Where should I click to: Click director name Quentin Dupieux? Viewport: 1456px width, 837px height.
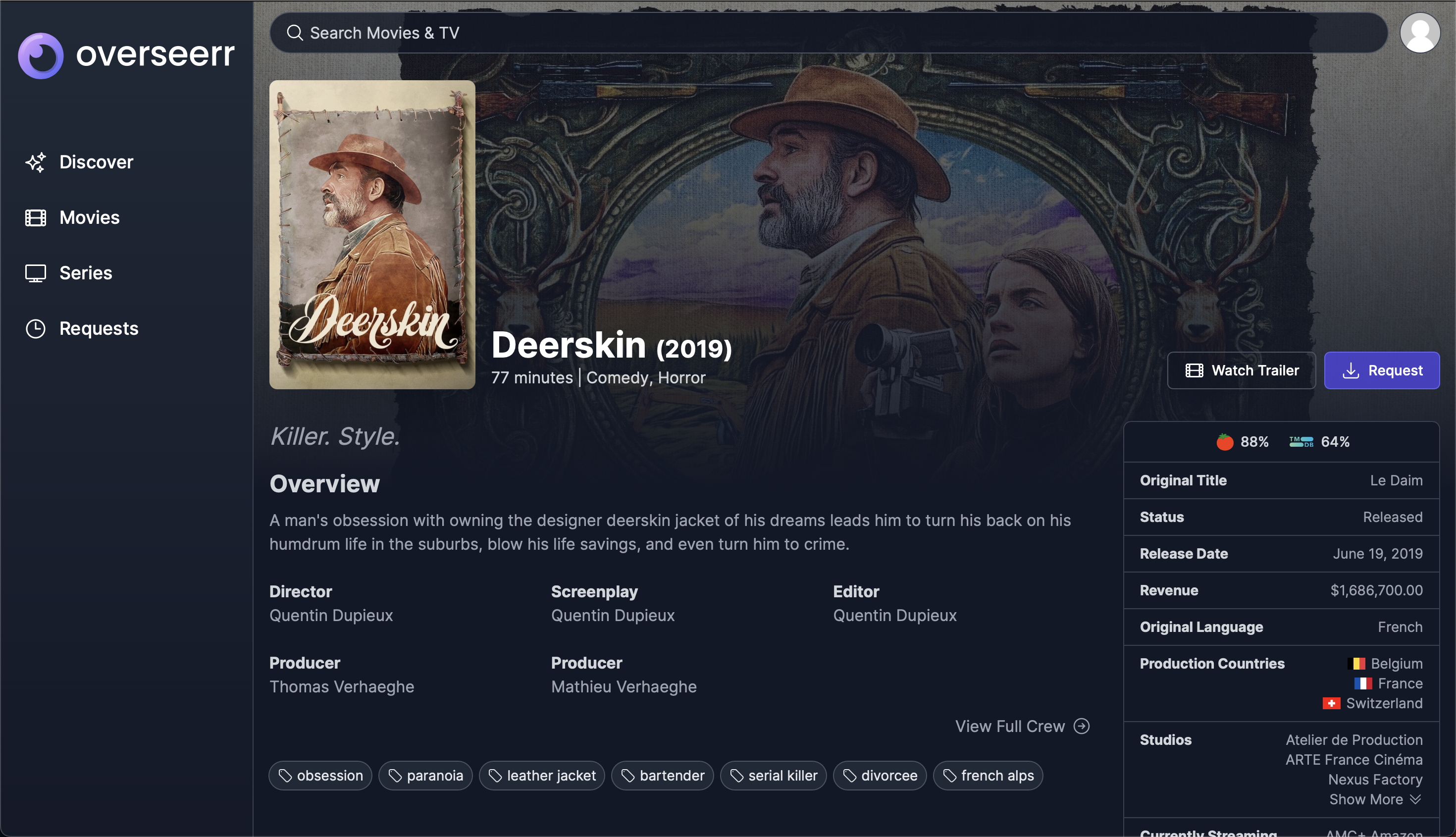331,616
